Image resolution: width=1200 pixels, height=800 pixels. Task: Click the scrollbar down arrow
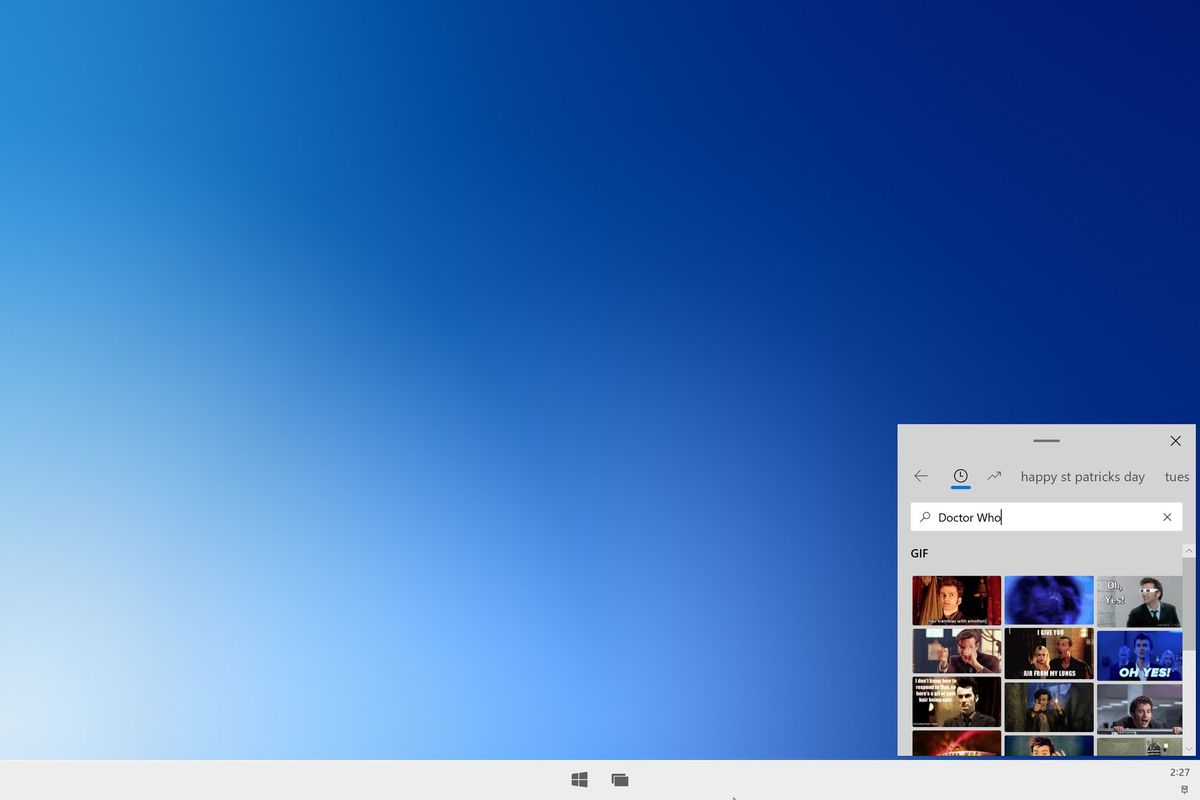point(1189,748)
